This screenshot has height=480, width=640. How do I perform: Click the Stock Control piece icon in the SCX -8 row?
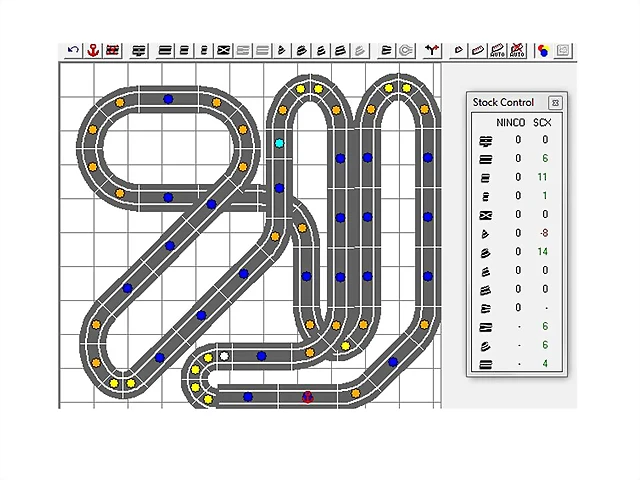tap(486, 234)
